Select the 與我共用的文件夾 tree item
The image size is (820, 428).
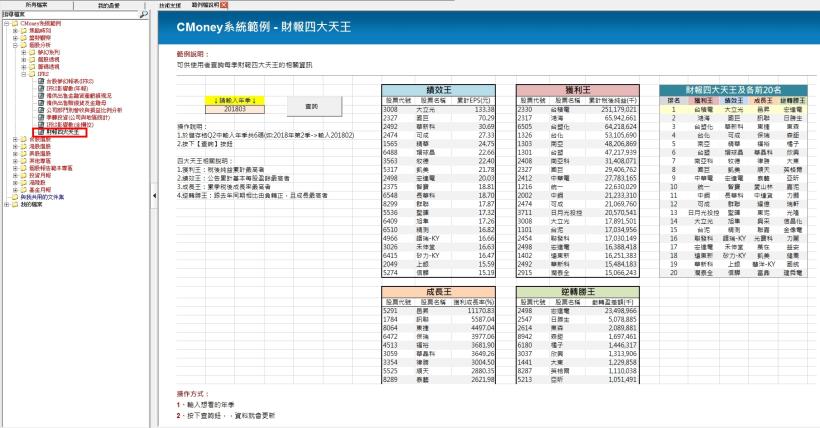tap(42, 197)
